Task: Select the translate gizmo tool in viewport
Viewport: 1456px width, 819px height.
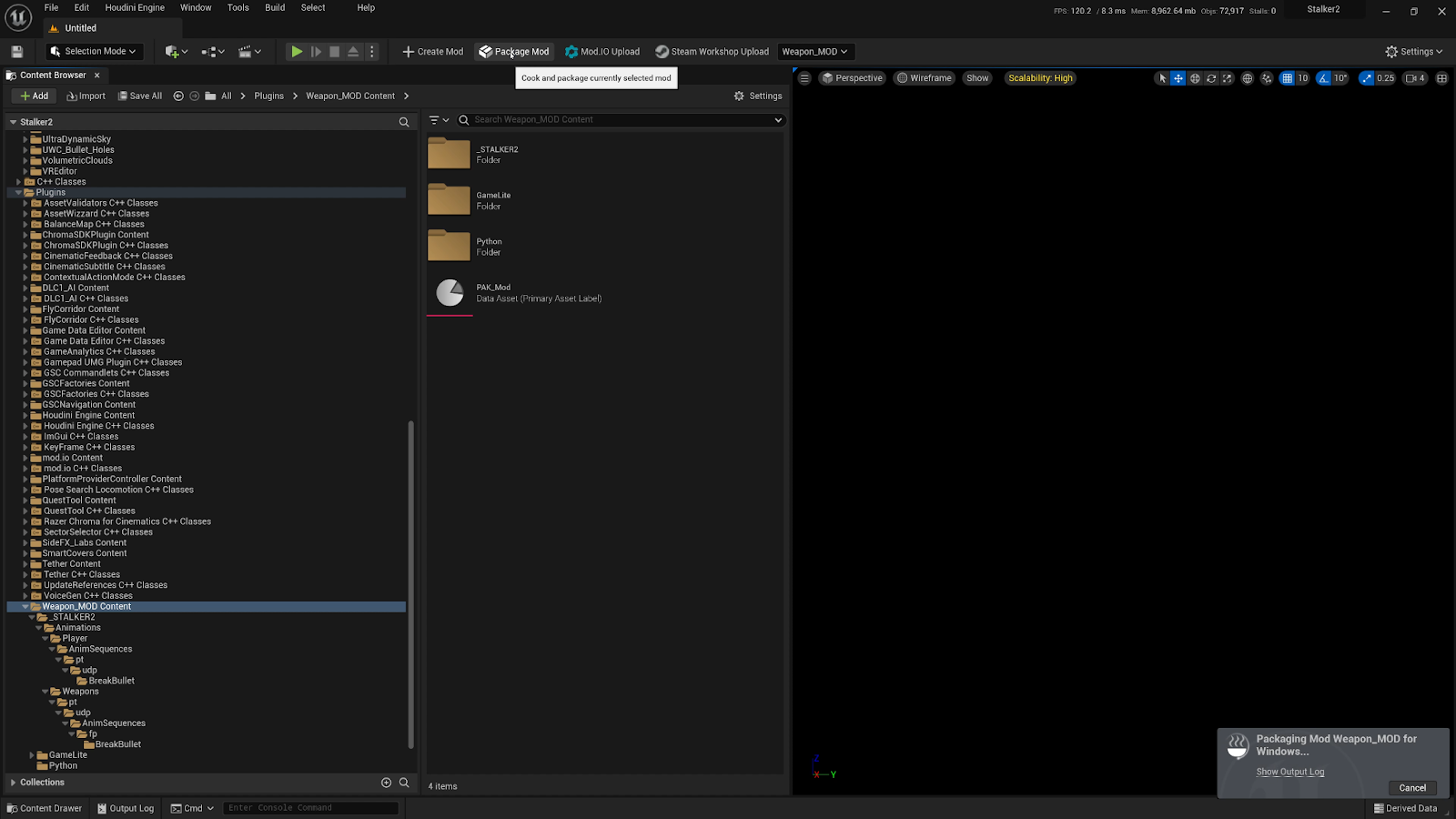Action: (1178, 78)
